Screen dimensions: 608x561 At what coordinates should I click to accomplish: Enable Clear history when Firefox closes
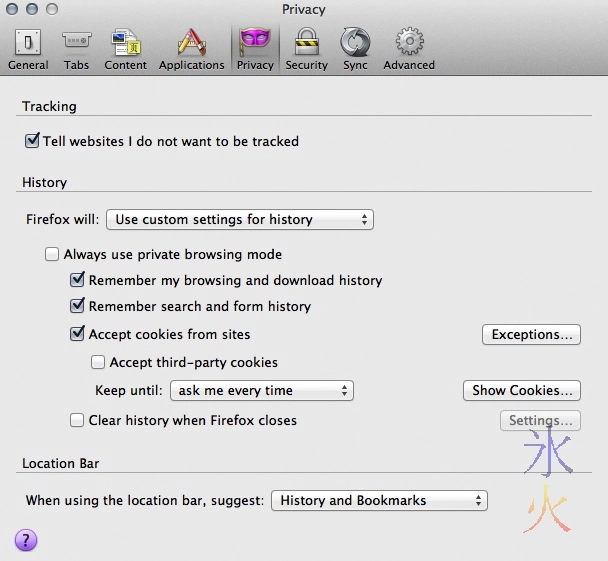(x=77, y=421)
